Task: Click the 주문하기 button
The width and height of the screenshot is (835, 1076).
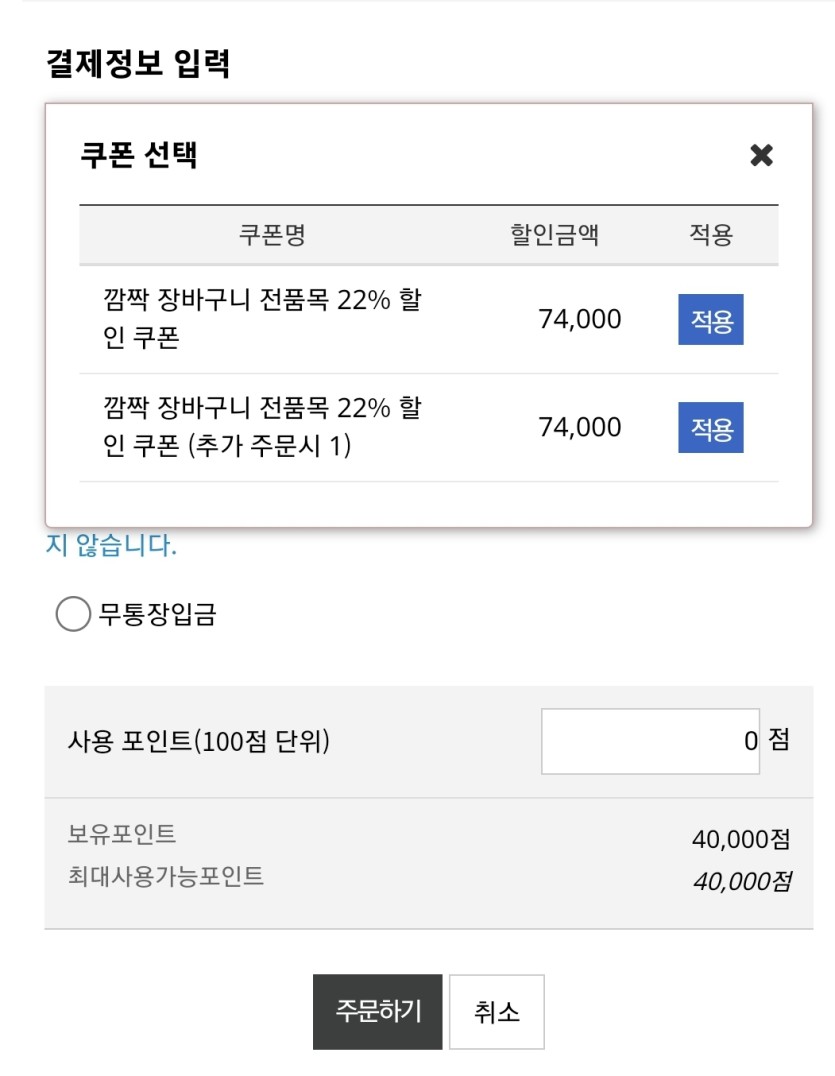Action: (x=377, y=1011)
